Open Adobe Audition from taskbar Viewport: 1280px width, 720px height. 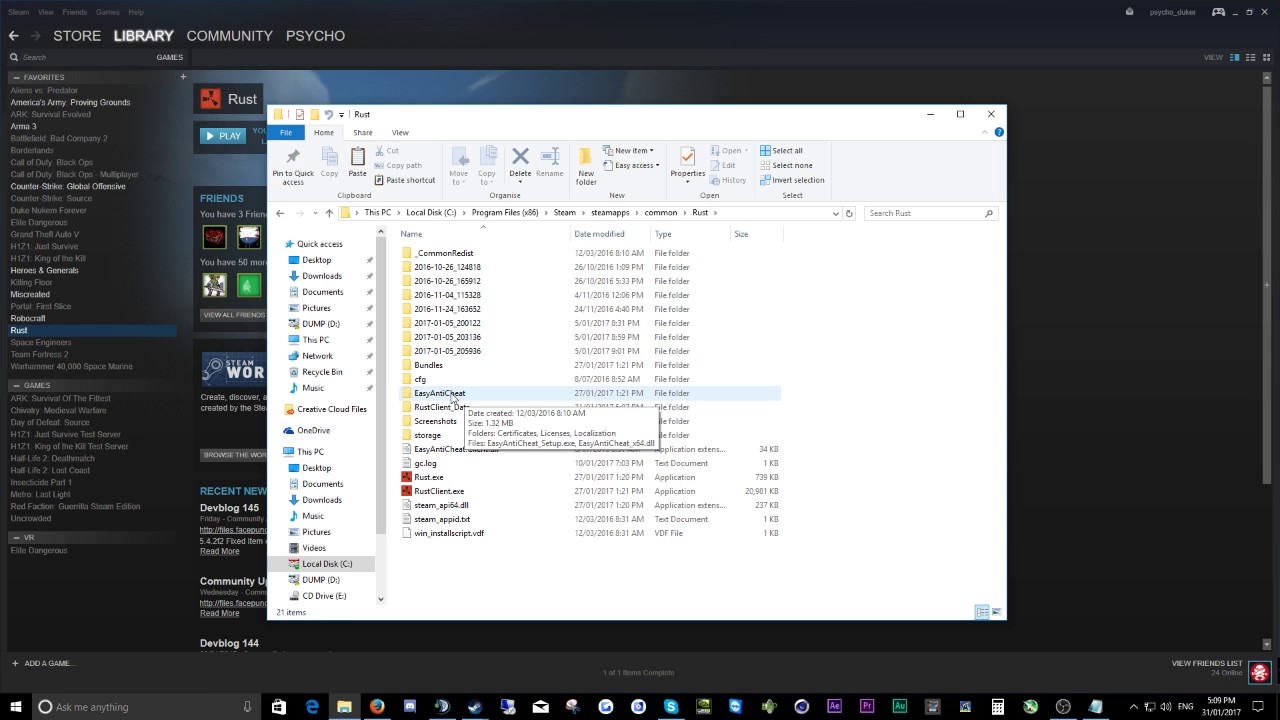pyautogui.click(x=899, y=707)
